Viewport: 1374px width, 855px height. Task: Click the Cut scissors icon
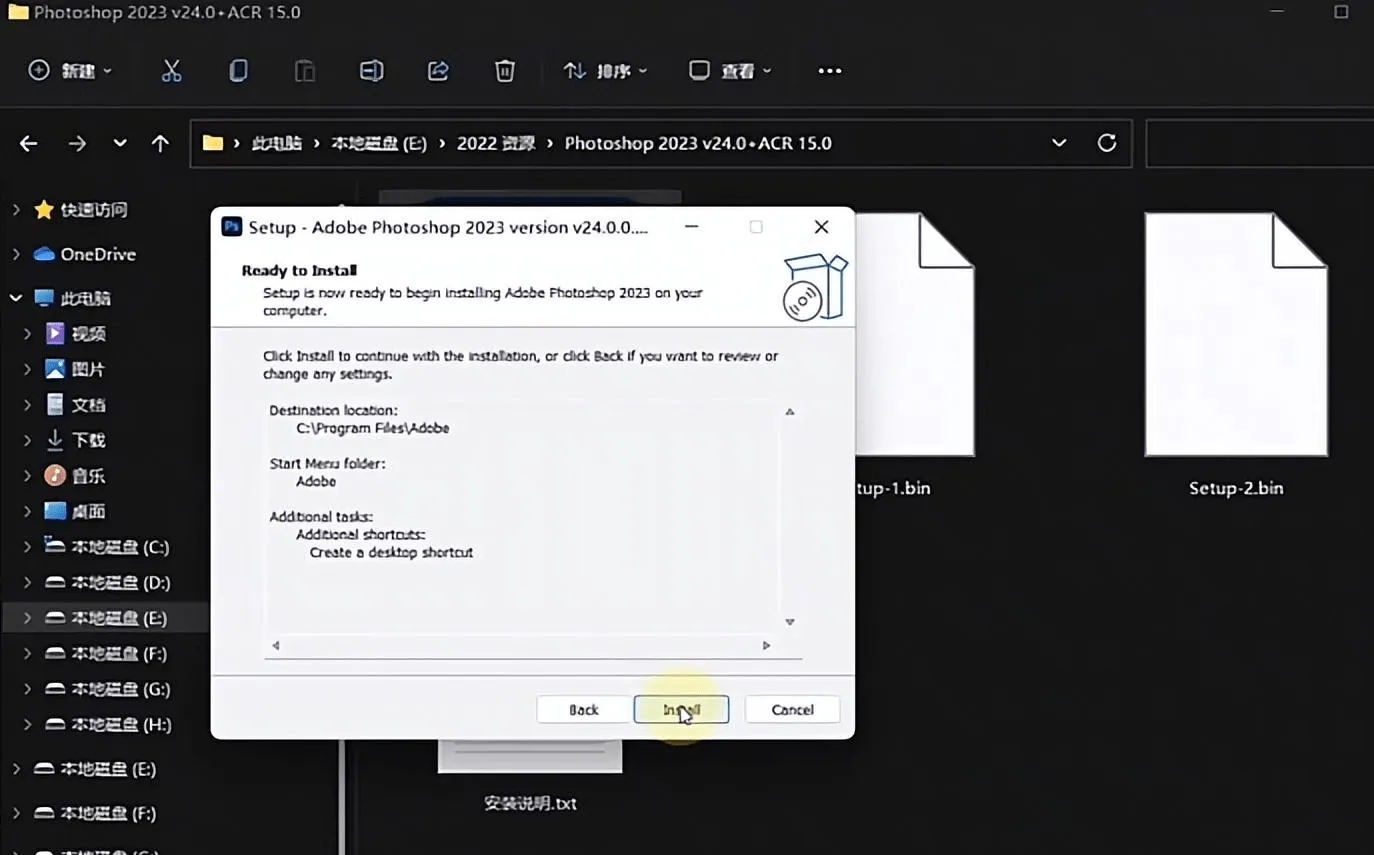(171, 71)
